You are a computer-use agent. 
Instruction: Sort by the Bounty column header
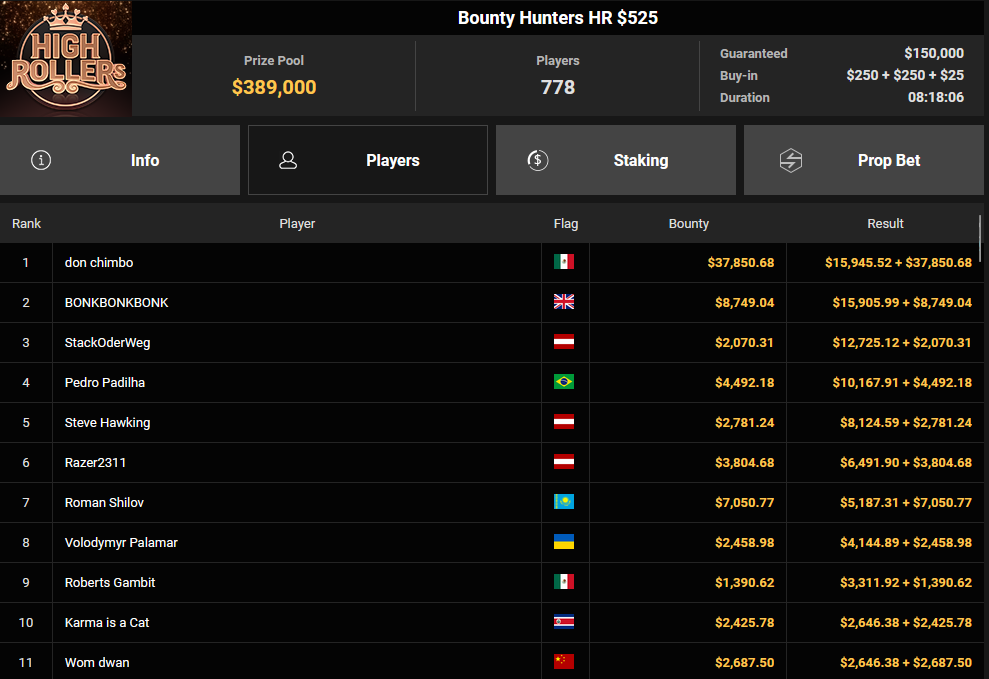(x=689, y=224)
